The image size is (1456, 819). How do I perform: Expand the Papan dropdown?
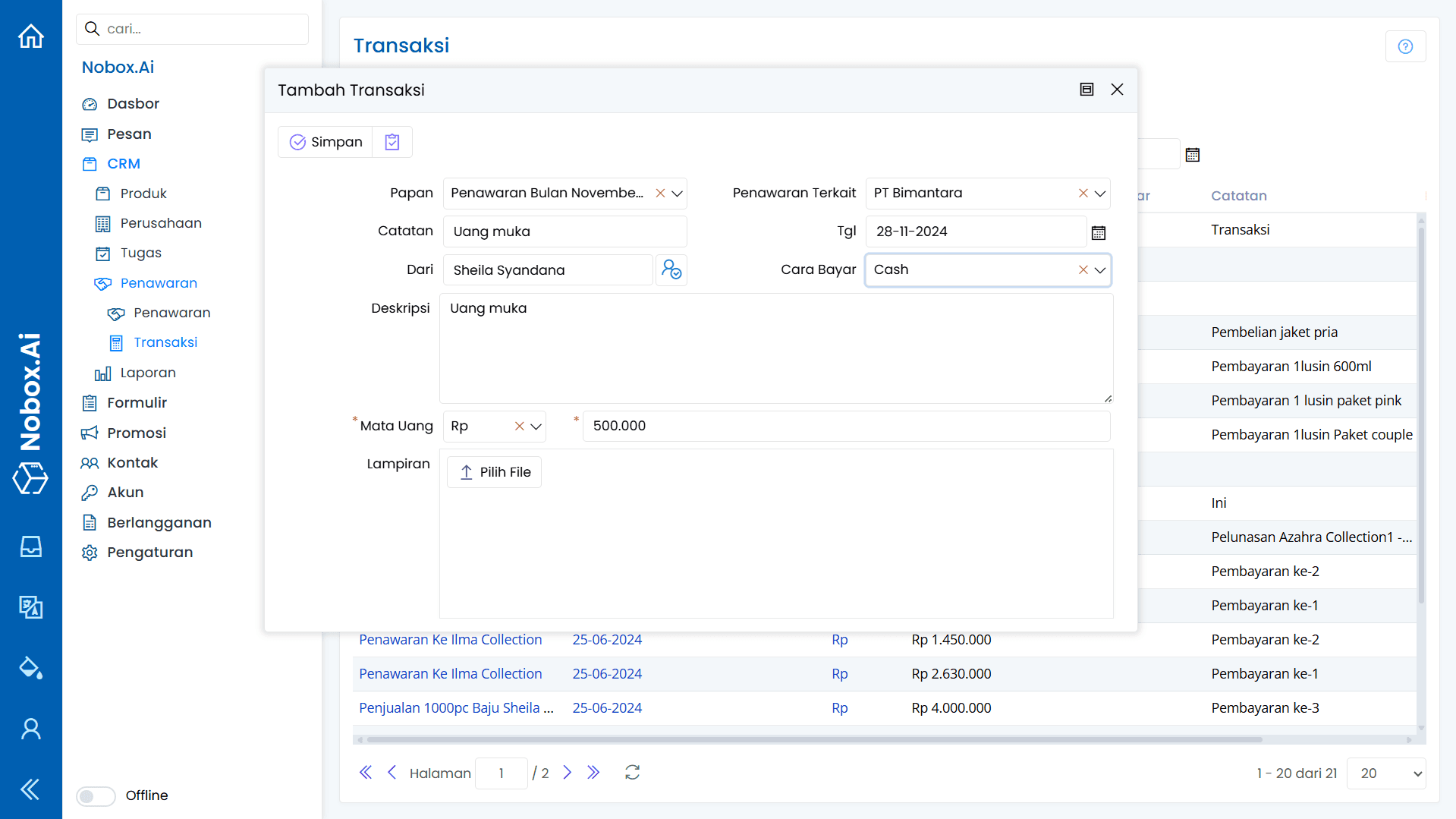[x=677, y=194]
